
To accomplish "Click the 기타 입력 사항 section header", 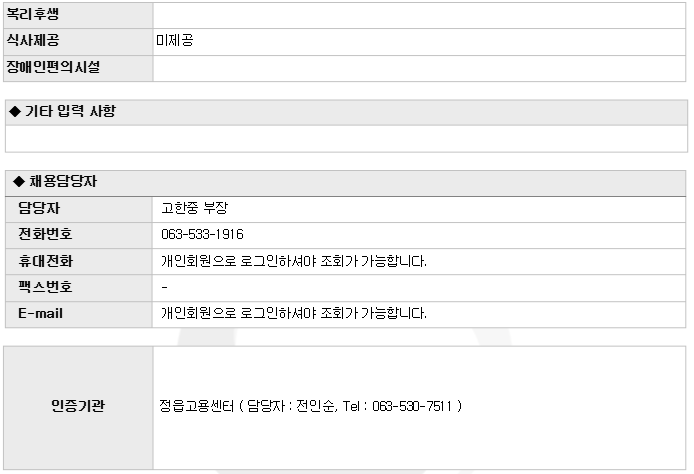I will [x=67, y=111].
